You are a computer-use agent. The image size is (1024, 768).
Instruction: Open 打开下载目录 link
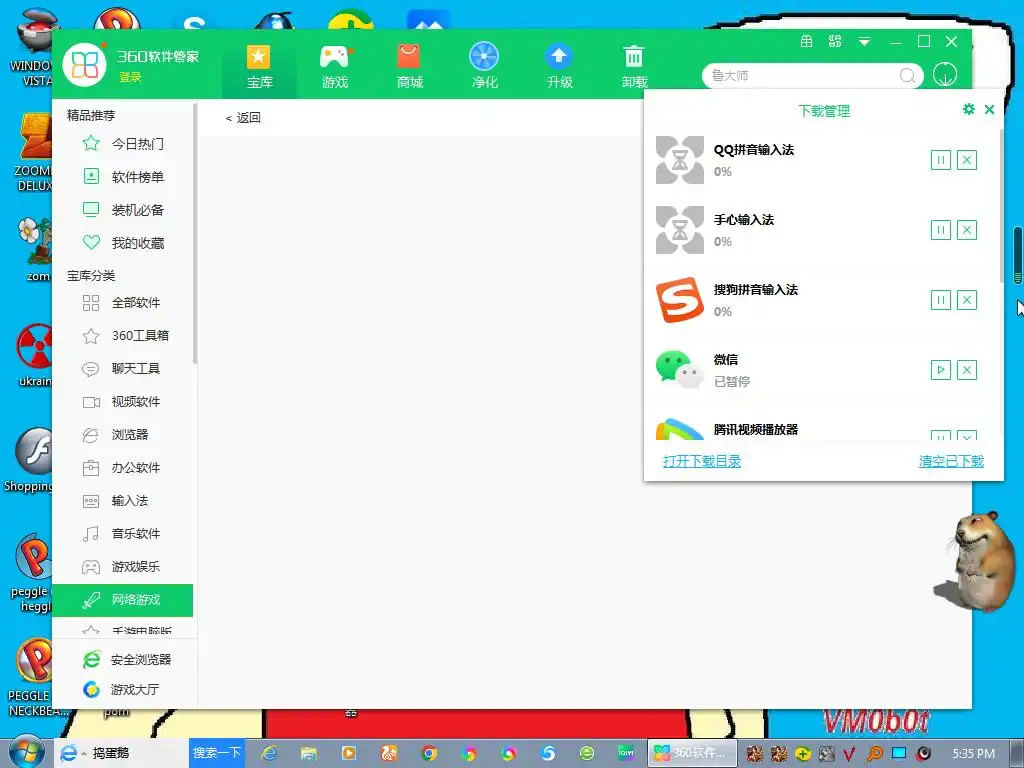[x=702, y=461]
